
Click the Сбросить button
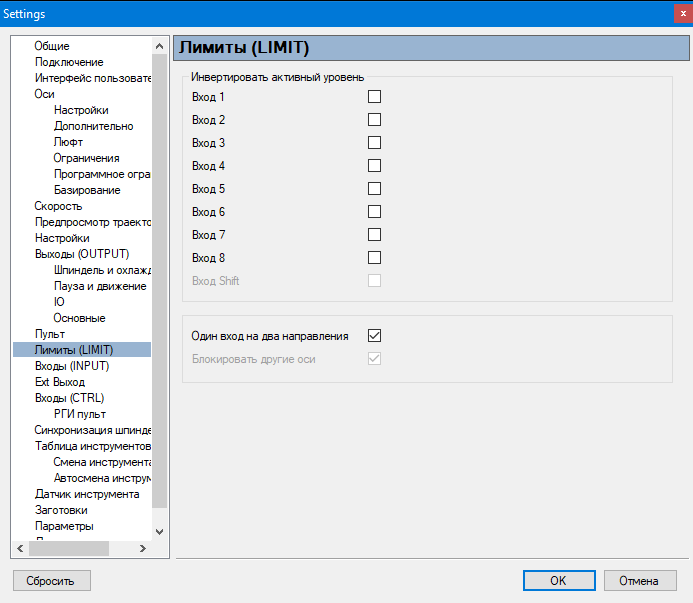pyautogui.click(x=52, y=580)
